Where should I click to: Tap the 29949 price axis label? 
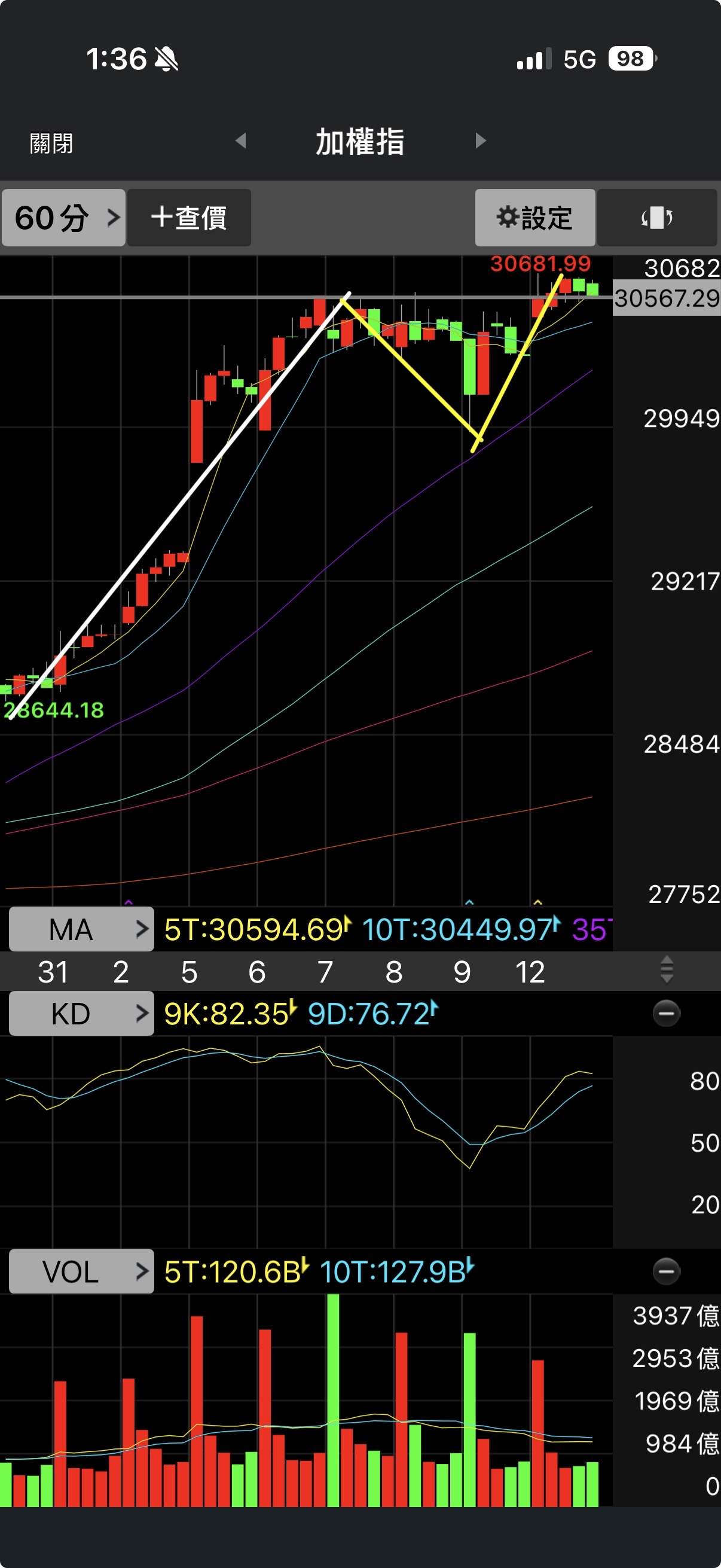click(682, 419)
